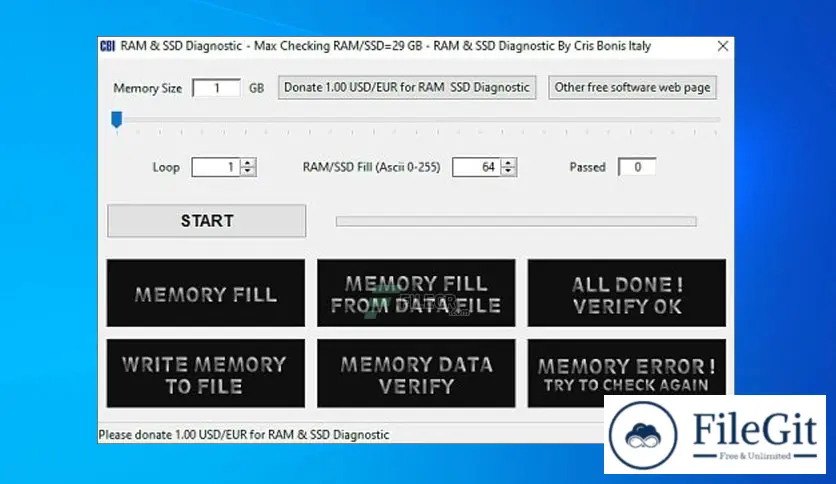Screen dimensions: 836x484
Task: Click the MEMORY FILL FROM DATA FILE panel
Action: 416,293
